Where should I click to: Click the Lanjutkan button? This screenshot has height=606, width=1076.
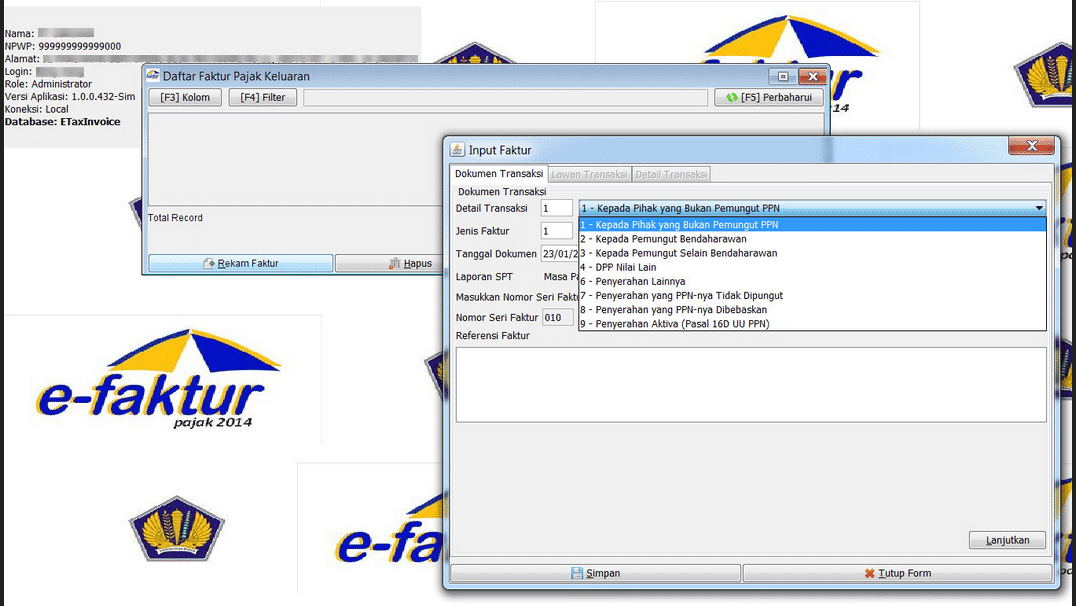(1007, 540)
